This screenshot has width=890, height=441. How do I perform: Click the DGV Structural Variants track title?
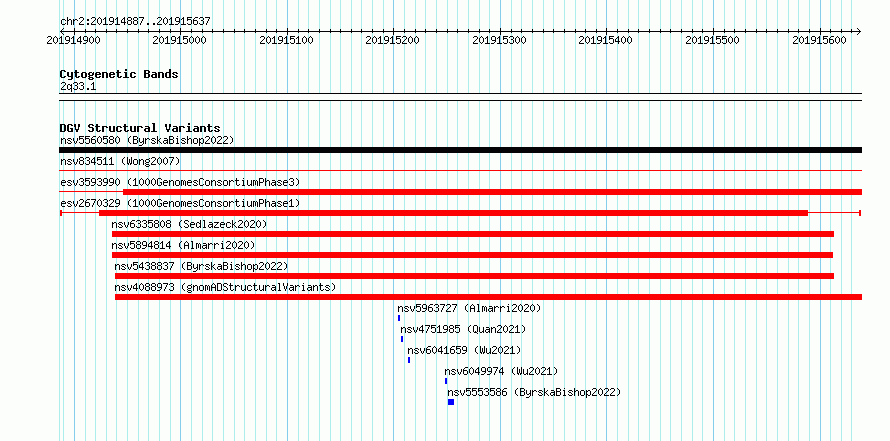[140, 128]
